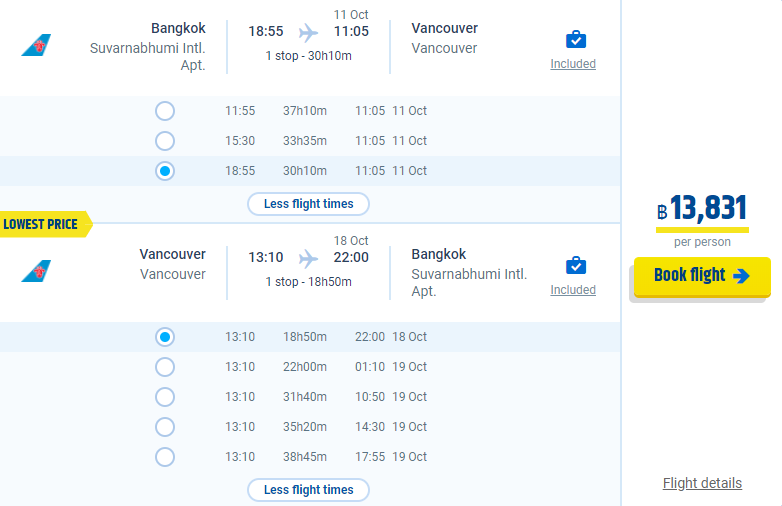
Task: Open outbound Included baggage link
Action: click(573, 64)
